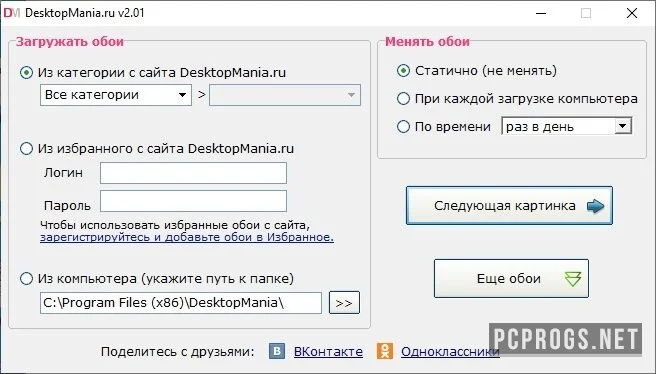
Task: Open the empty subcategory dropdown
Action: tap(285, 95)
